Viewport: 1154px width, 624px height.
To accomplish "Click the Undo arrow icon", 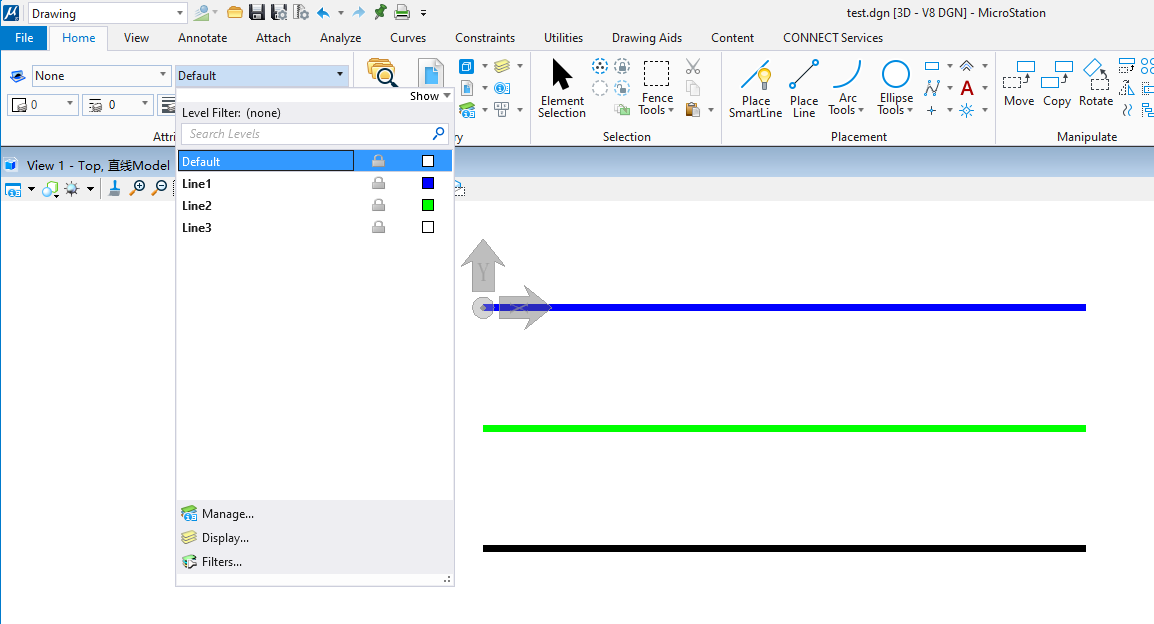I will [x=323, y=13].
